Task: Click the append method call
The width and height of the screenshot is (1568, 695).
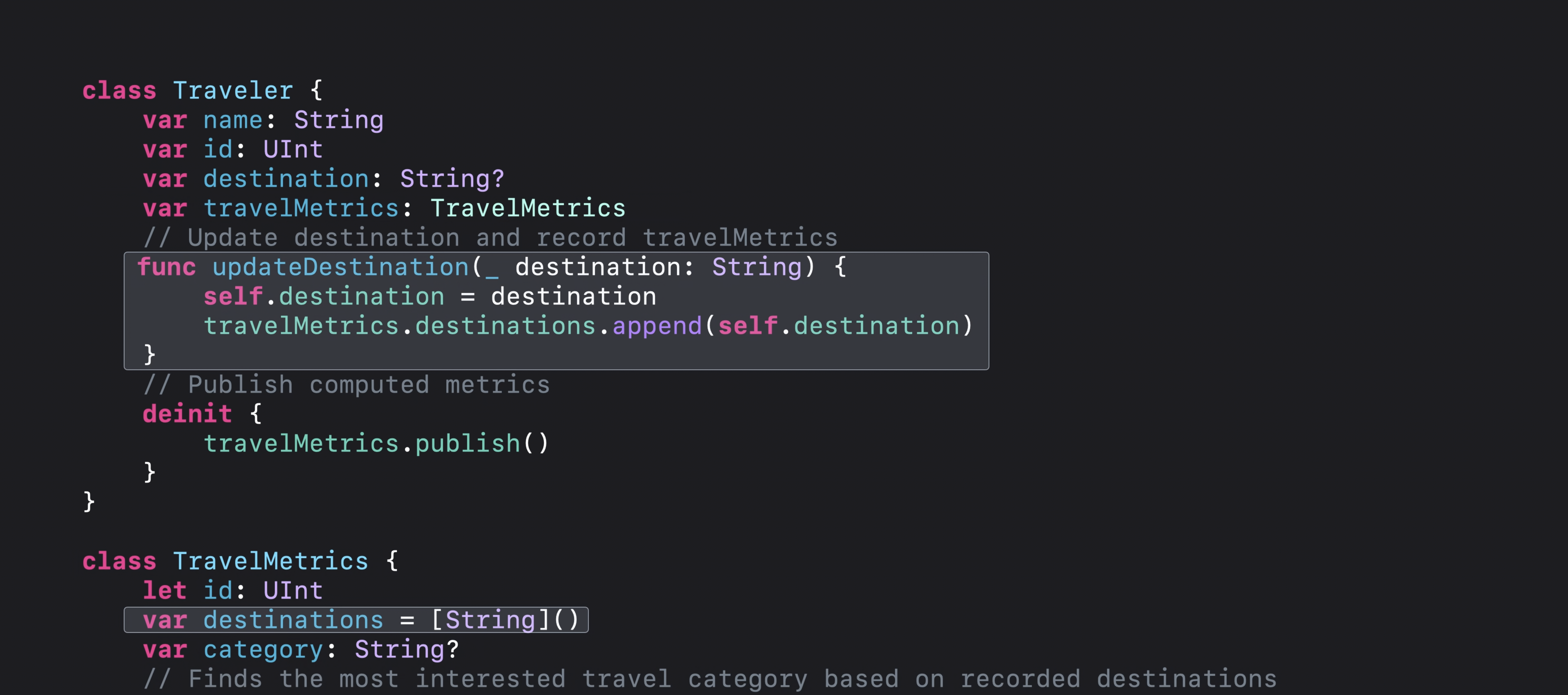Action: tap(657, 326)
